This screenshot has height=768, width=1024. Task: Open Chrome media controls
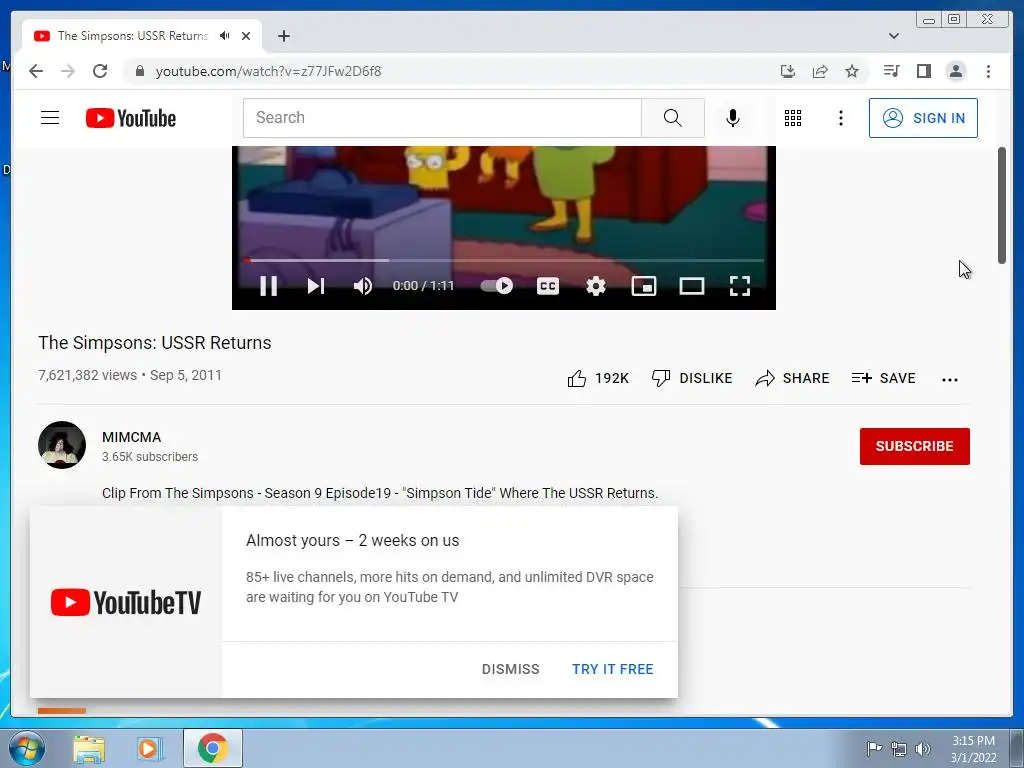coord(891,71)
